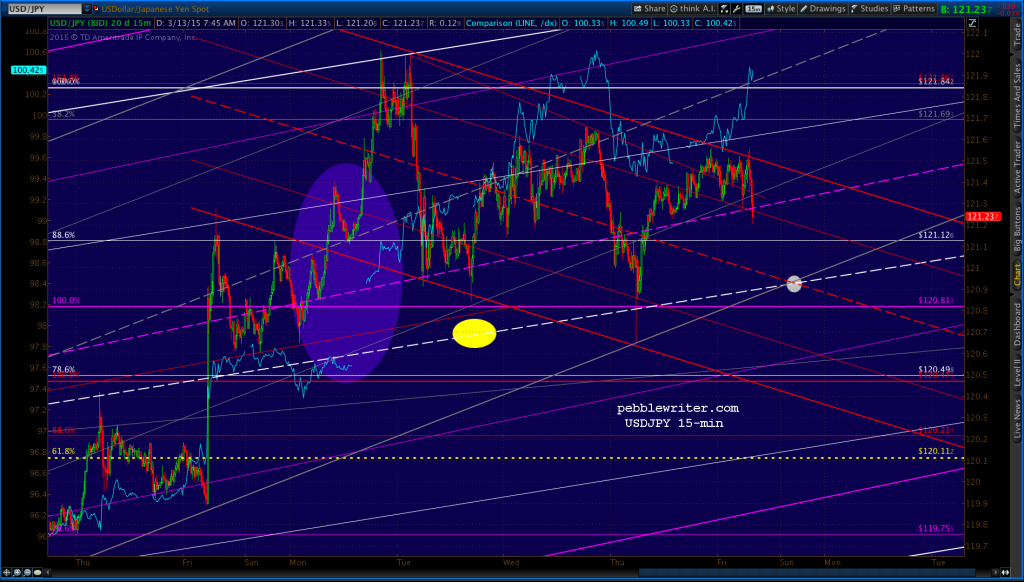This screenshot has width=1024, height=582.
Task: Click the pebblewriter.com text annotation
Action: (x=678, y=408)
